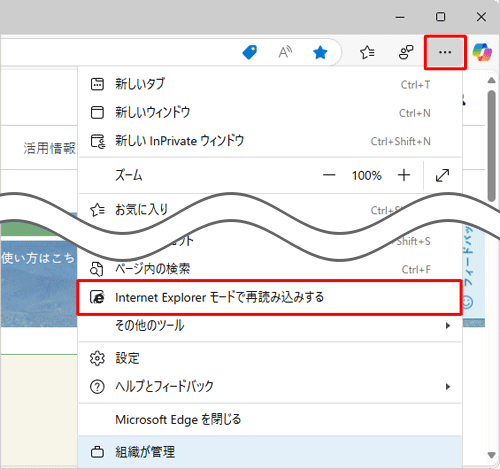This screenshot has width=500, height=469.
Task: Decrease zoom with the minus button
Action: point(329,175)
